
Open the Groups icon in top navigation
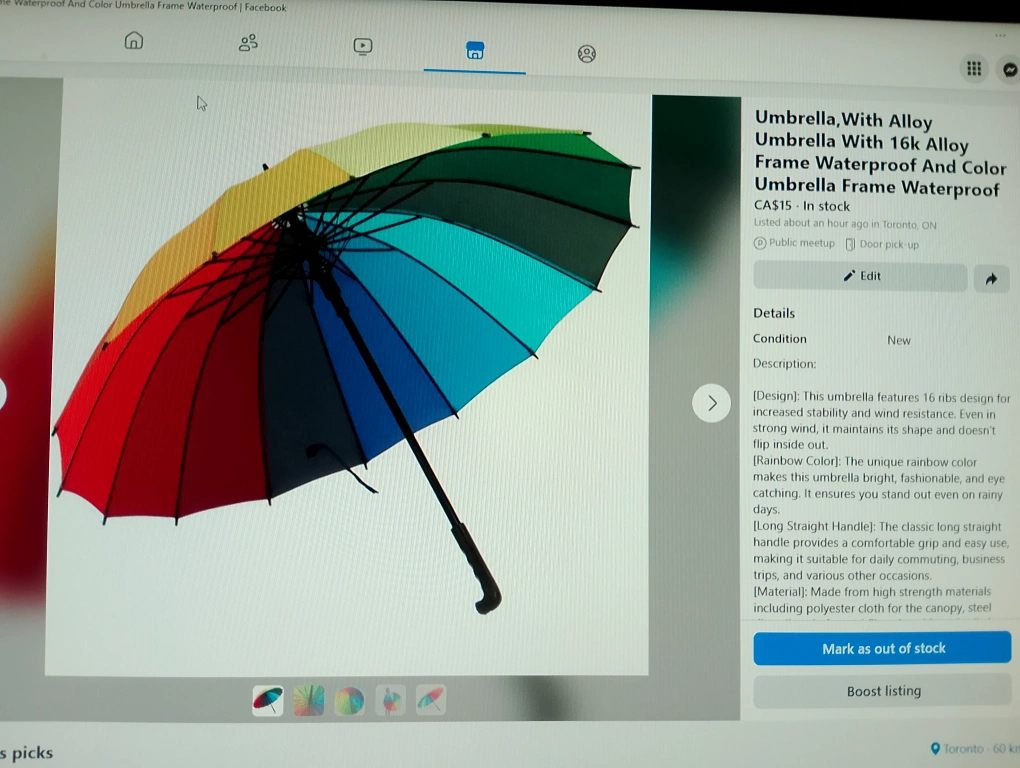(x=587, y=54)
